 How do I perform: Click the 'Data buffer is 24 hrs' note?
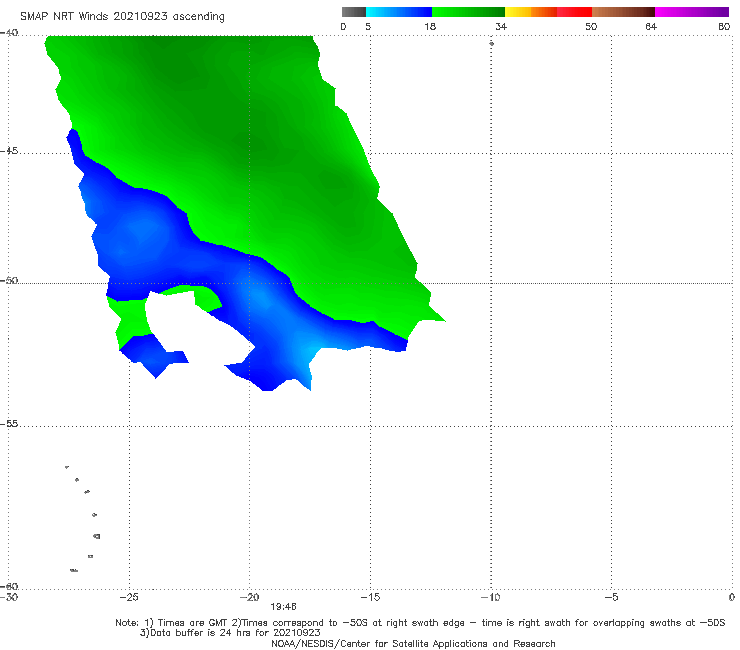tap(230, 633)
